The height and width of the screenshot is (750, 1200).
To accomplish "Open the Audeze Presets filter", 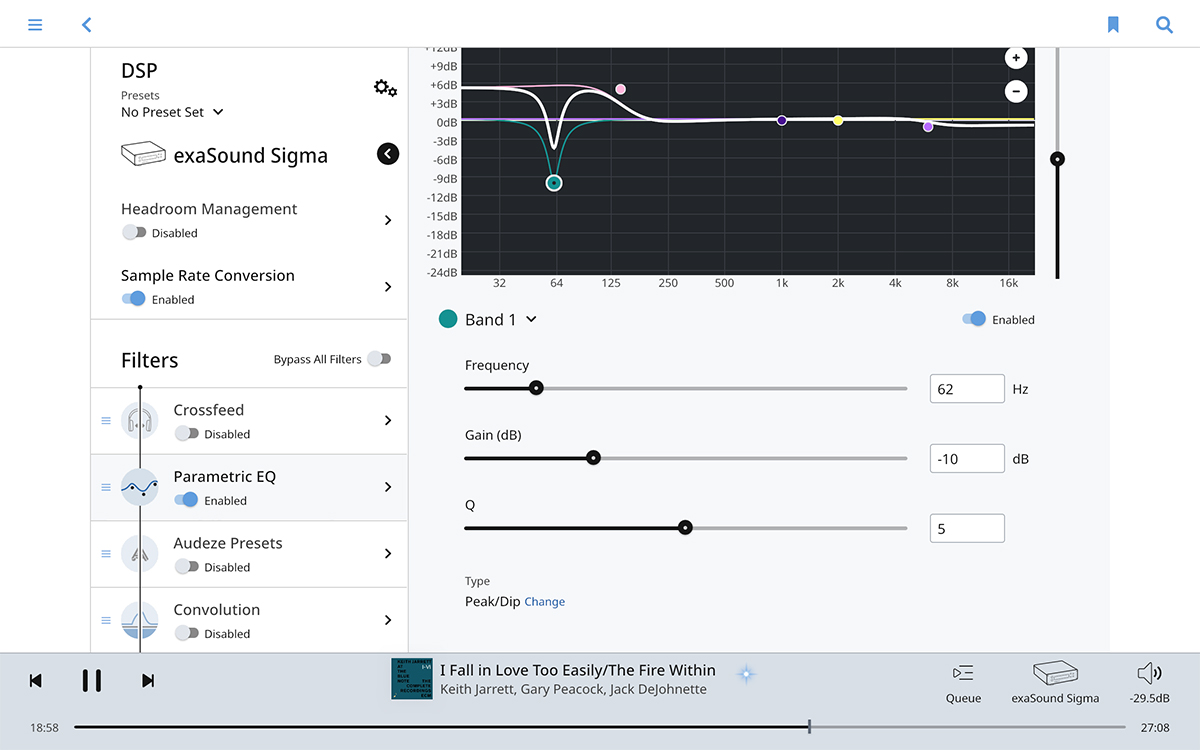I will (x=249, y=554).
